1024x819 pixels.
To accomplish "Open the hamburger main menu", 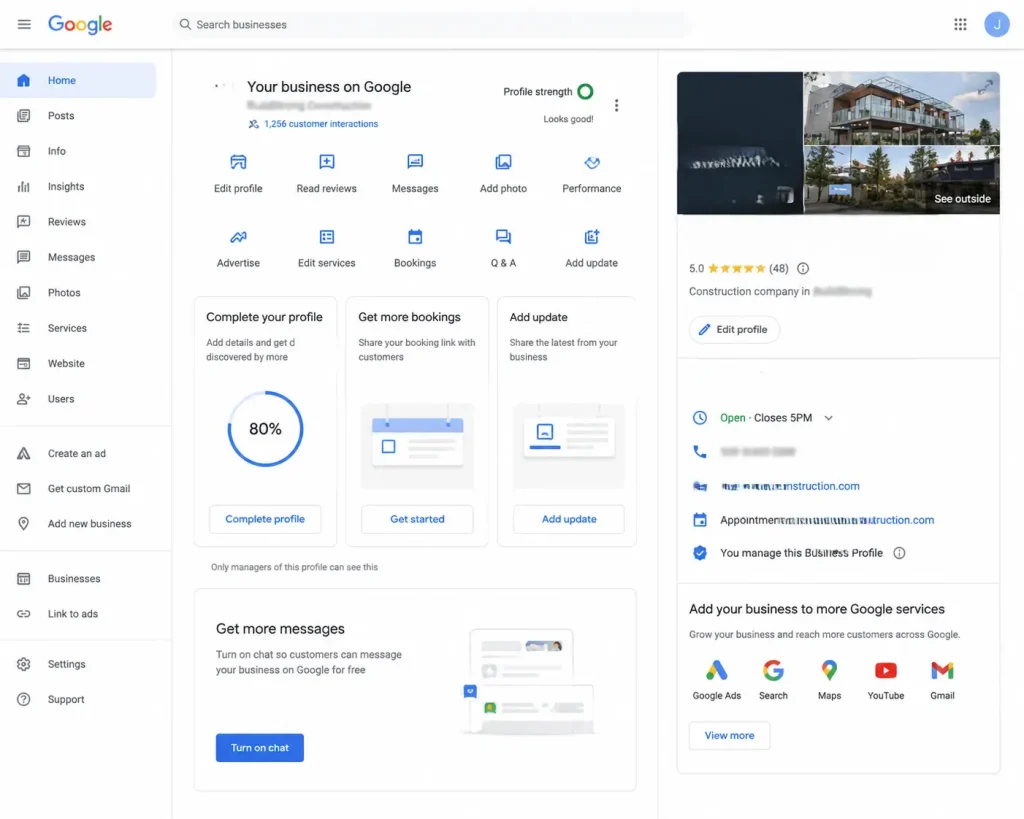I will pos(24,24).
